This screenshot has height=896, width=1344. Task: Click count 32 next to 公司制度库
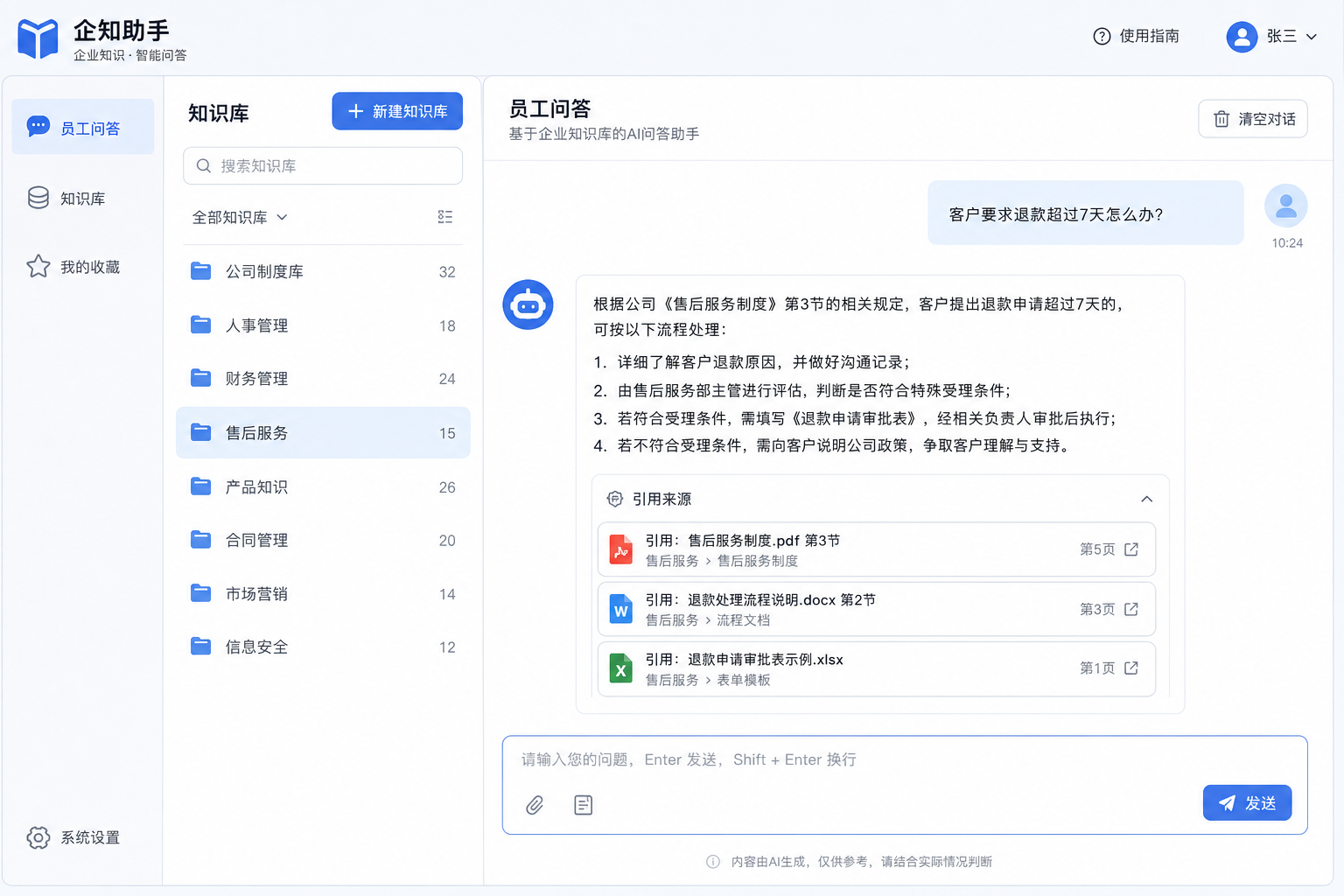447,272
